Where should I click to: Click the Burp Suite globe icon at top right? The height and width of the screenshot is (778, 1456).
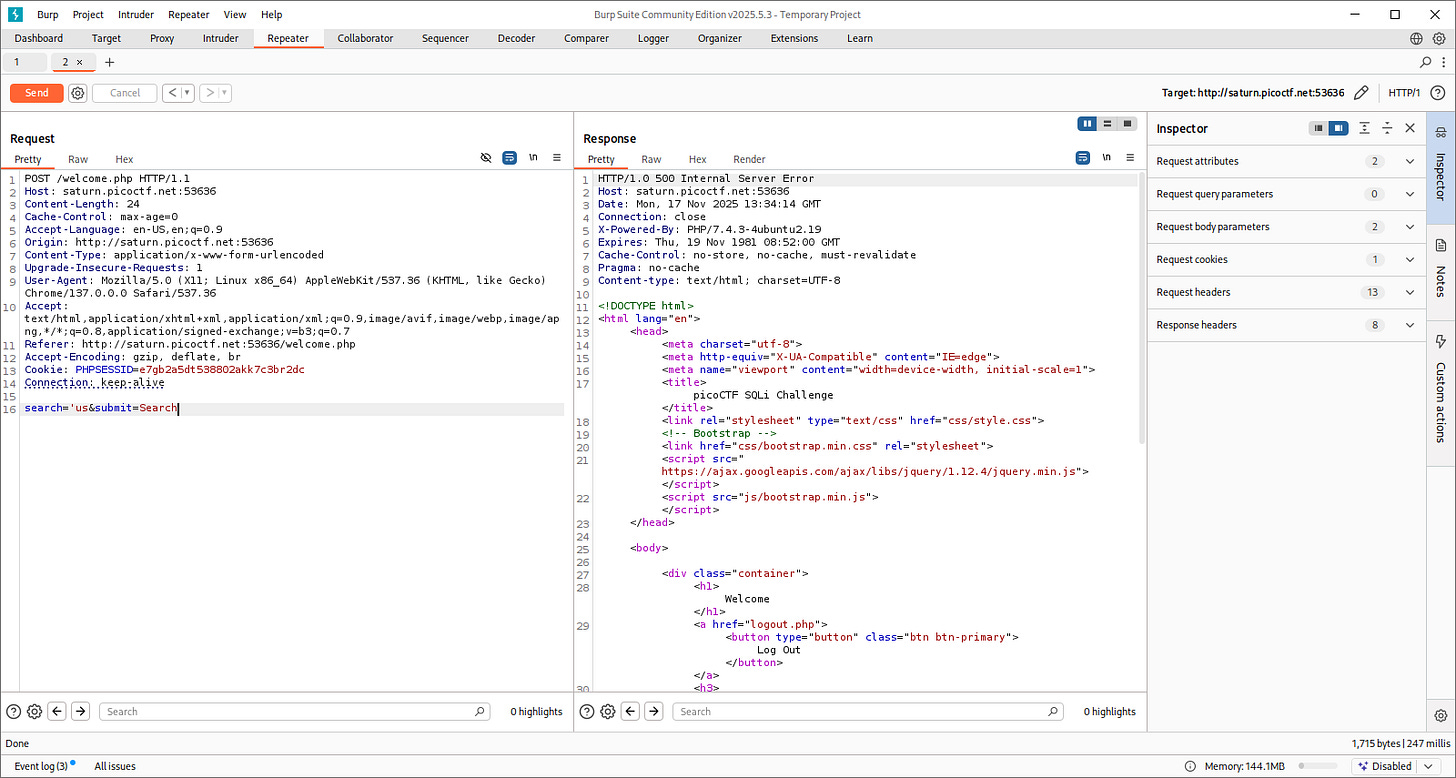click(x=1416, y=39)
